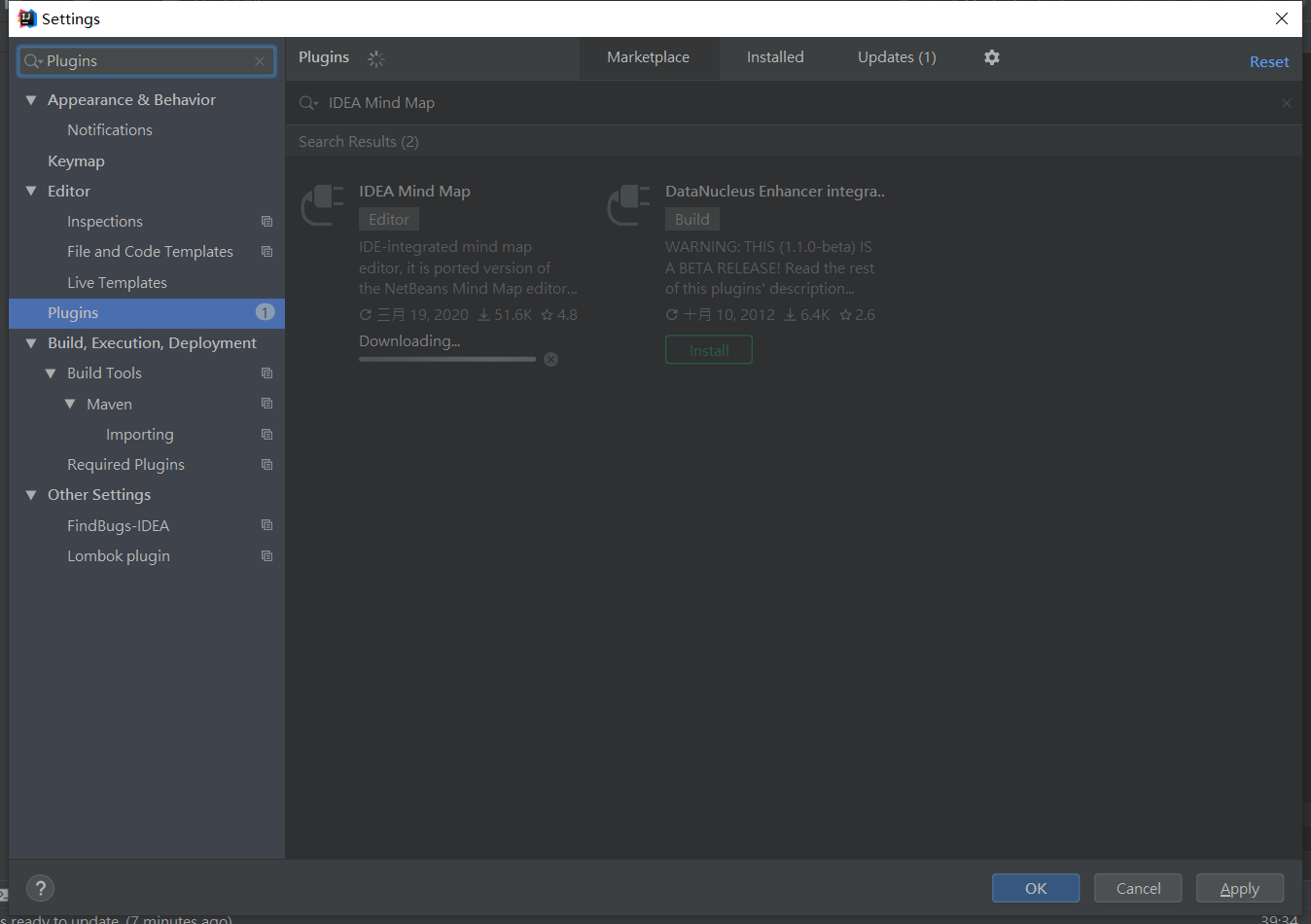Click the marketplace search magnifier icon
1311x924 pixels.
pyautogui.click(x=308, y=103)
